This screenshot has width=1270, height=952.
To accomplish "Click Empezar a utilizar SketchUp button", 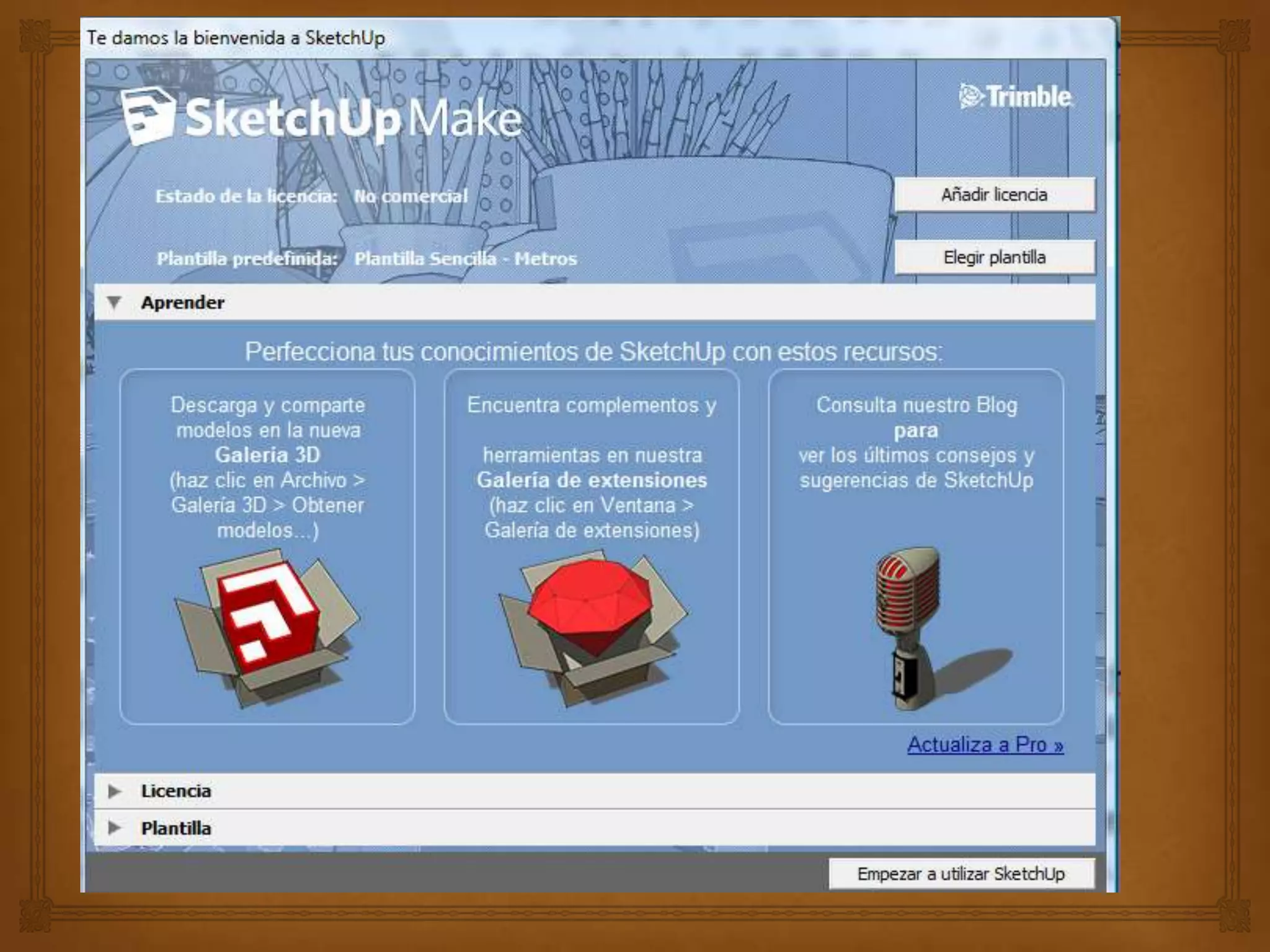I will (961, 874).
